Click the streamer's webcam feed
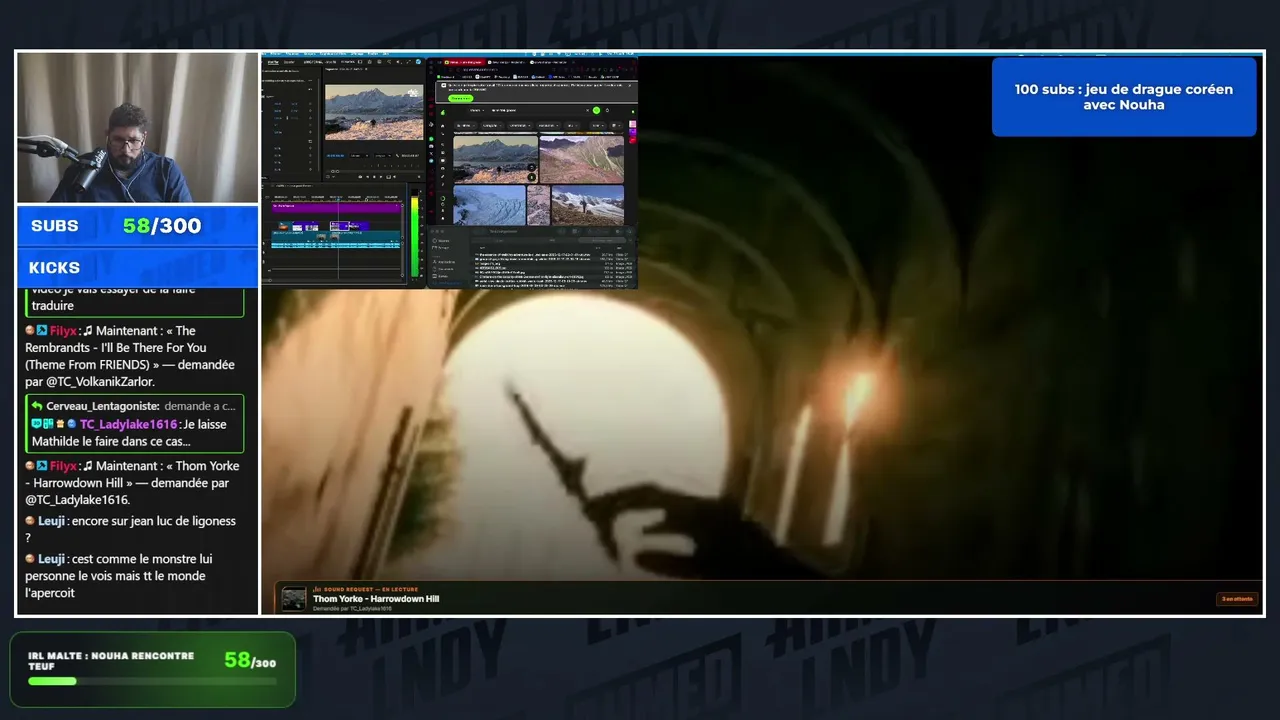 (x=137, y=128)
